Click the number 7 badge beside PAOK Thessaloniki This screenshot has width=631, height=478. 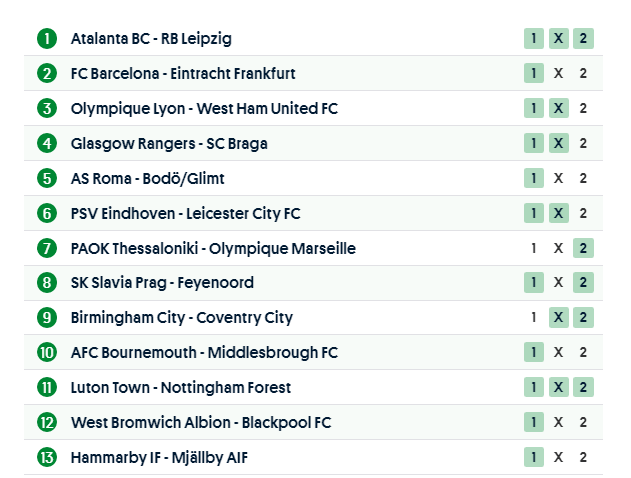pos(47,248)
